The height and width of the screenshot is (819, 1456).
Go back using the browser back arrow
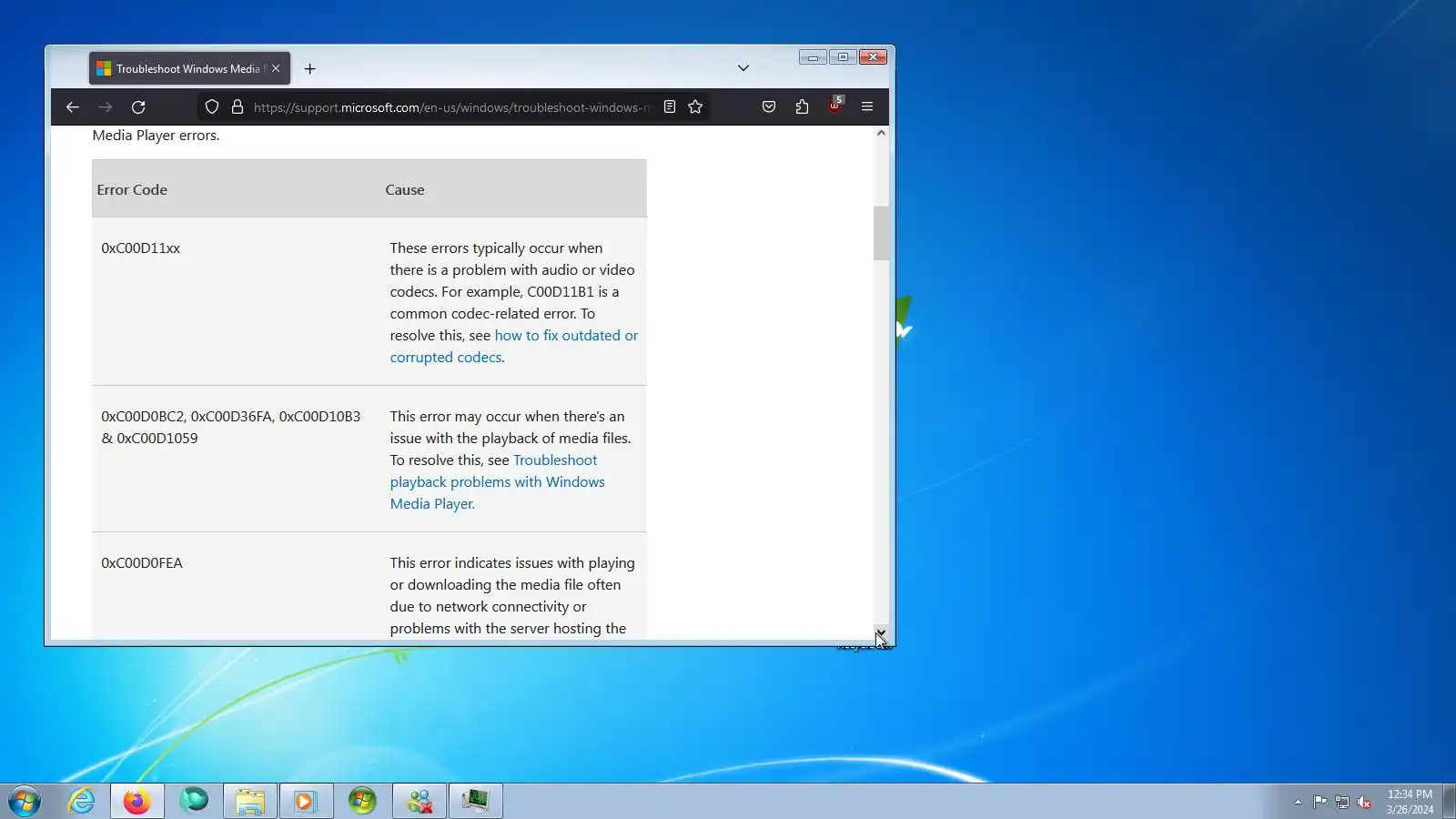pyautogui.click(x=73, y=107)
